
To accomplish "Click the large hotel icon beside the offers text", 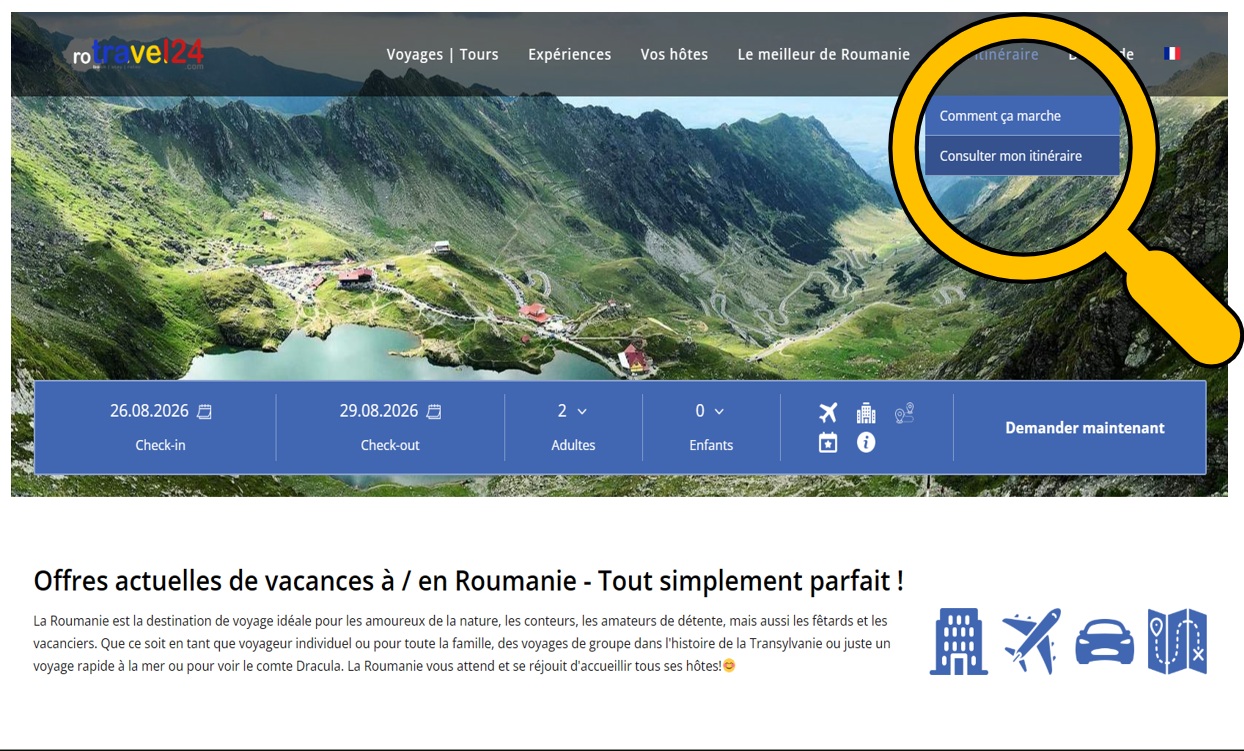I will (x=958, y=641).
